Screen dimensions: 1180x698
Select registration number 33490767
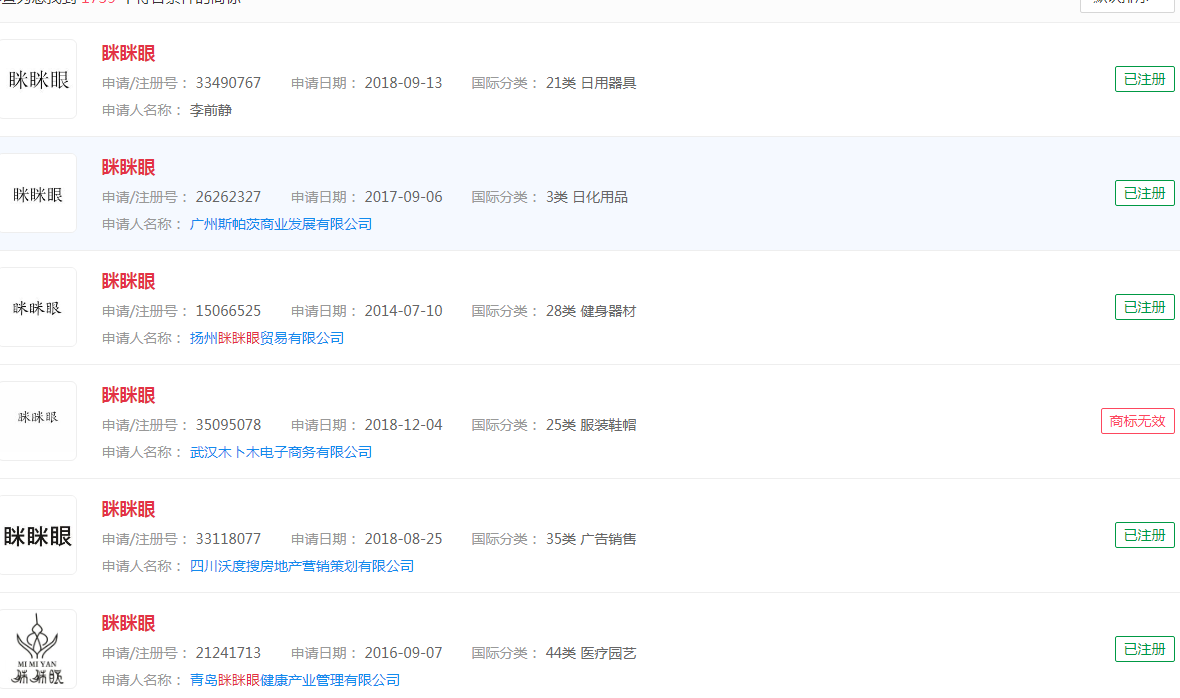(228, 83)
